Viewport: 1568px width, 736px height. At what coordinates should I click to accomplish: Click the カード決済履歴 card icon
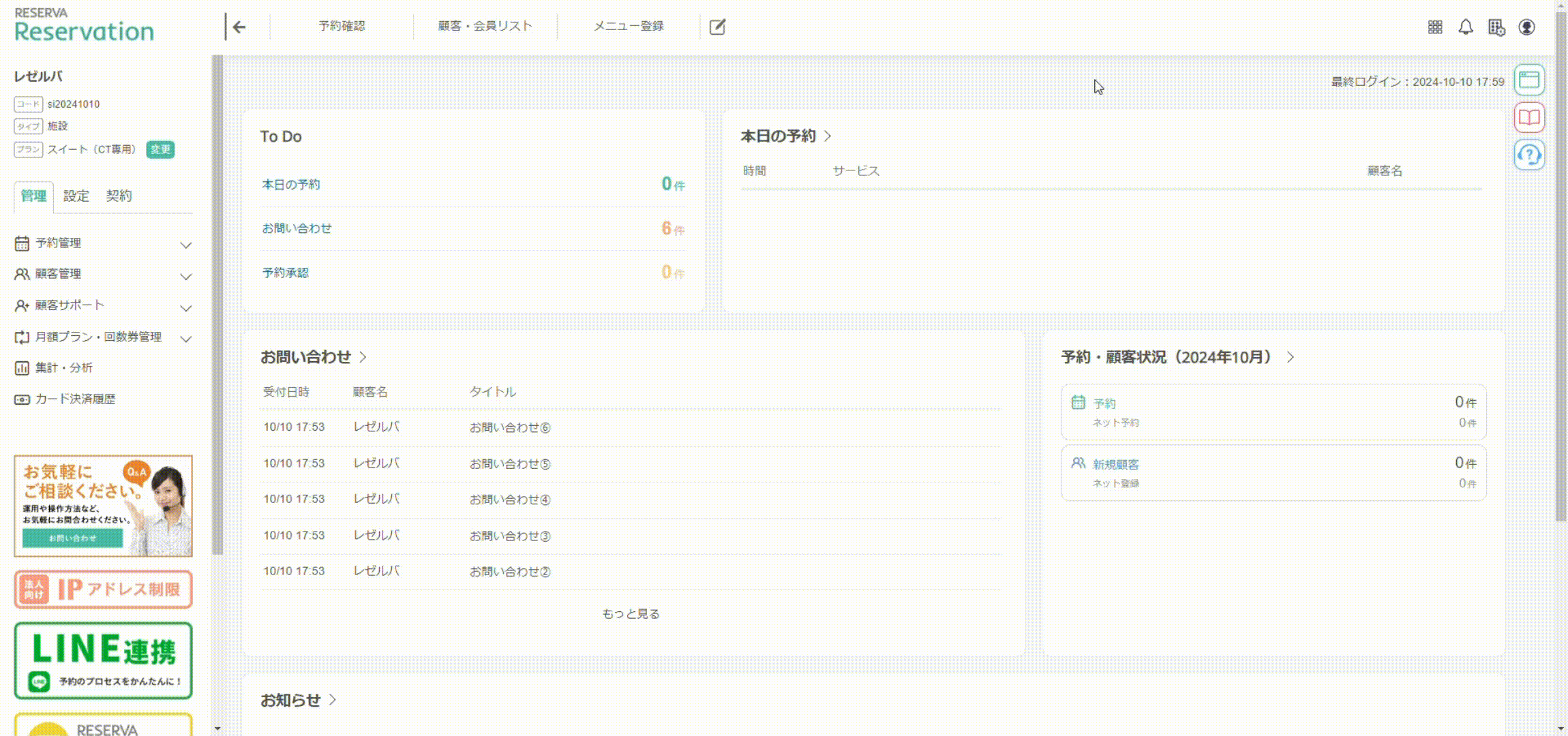tap(22, 399)
